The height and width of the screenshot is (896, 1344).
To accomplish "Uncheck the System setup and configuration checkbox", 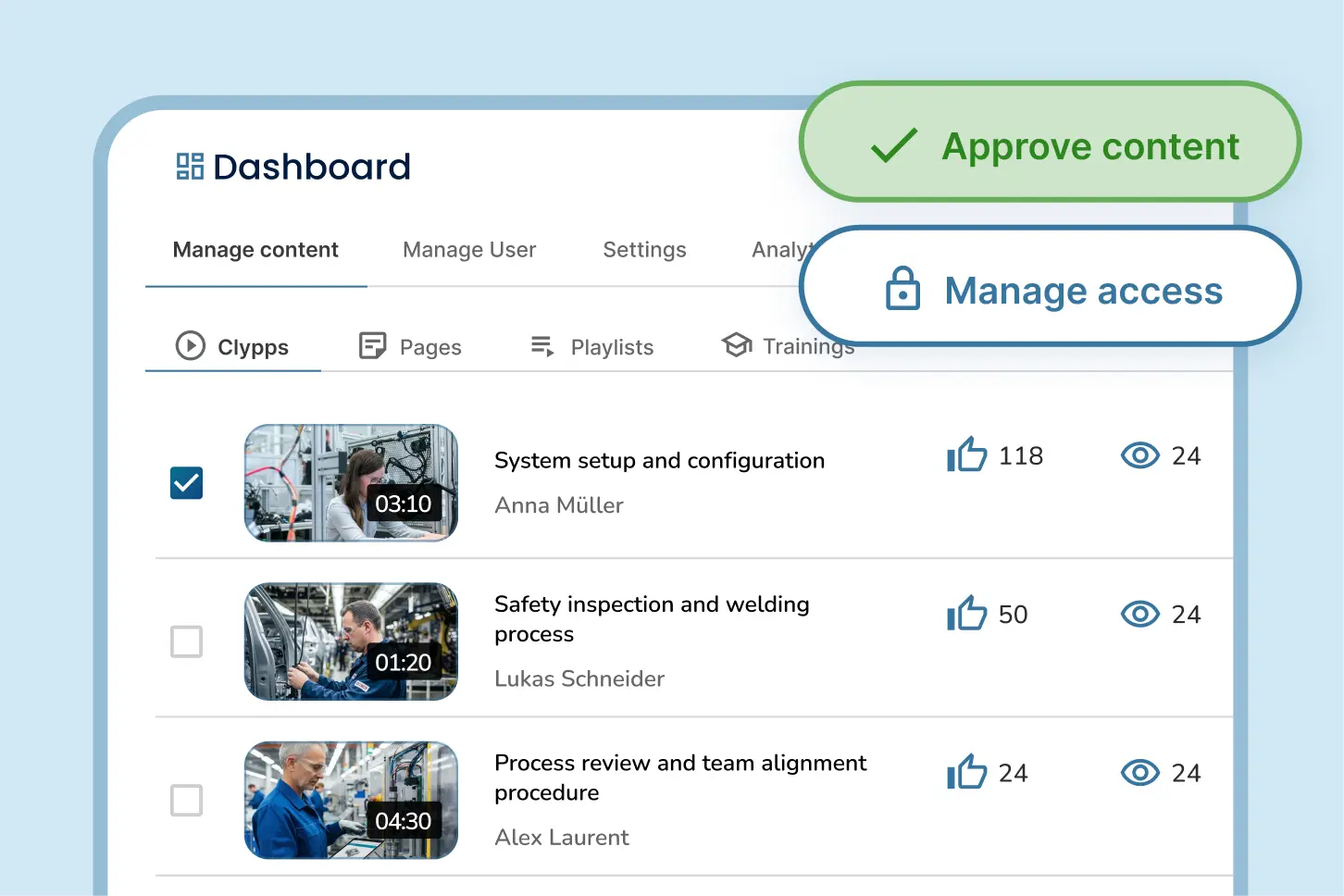I will click(x=186, y=482).
